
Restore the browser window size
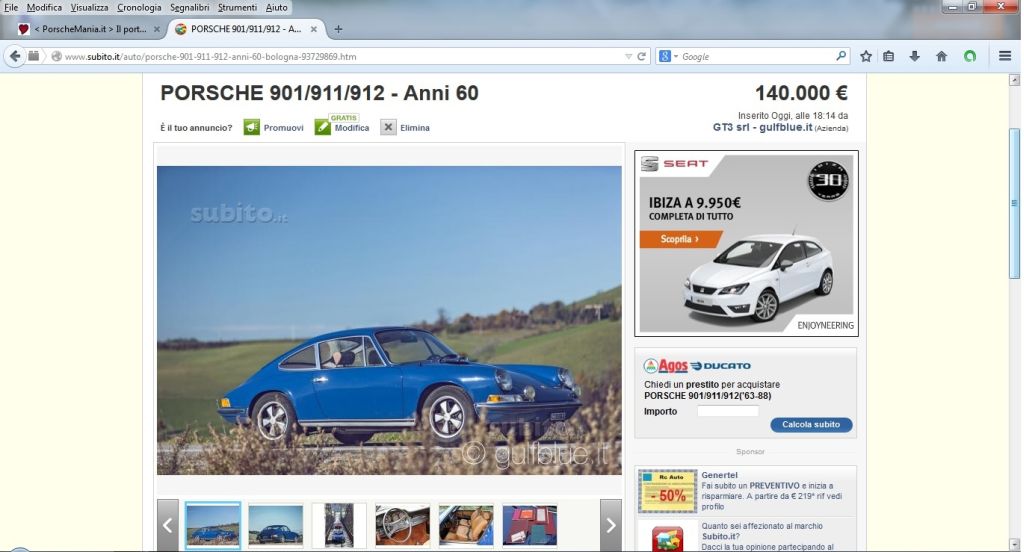972,7
